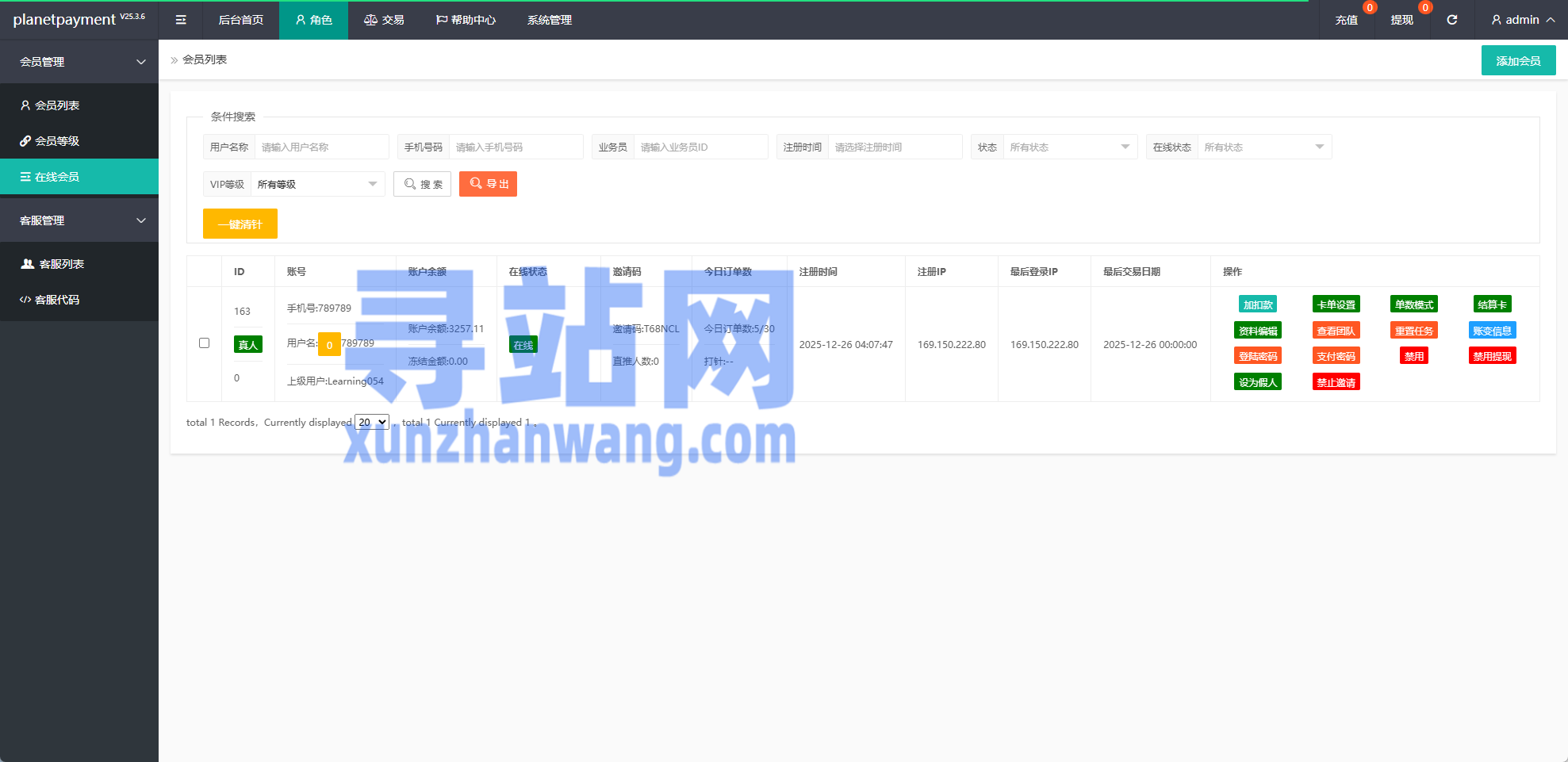Click the 客服代码 code icon
Viewport: 1568px width, 762px height.
tap(25, 300)
